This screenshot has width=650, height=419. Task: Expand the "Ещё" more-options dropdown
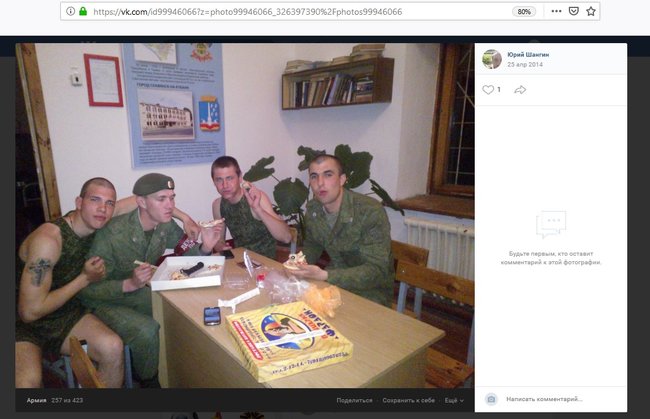click(454, 400)
